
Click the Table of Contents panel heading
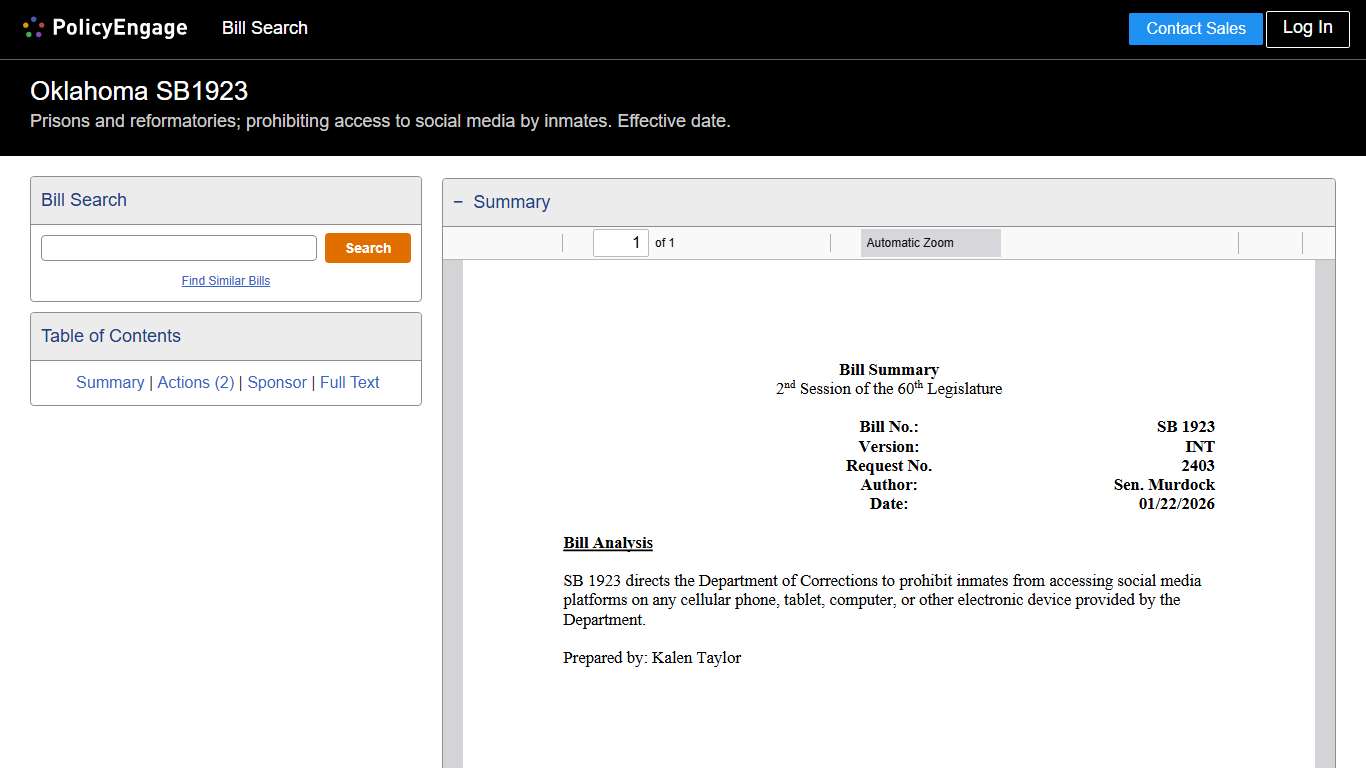[111, 336]
